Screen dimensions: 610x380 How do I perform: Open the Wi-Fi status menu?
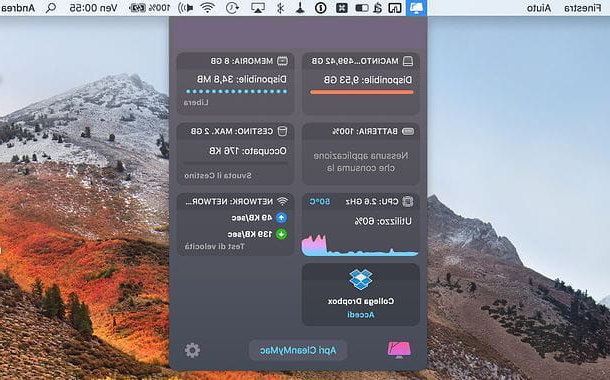click(208, 8)
